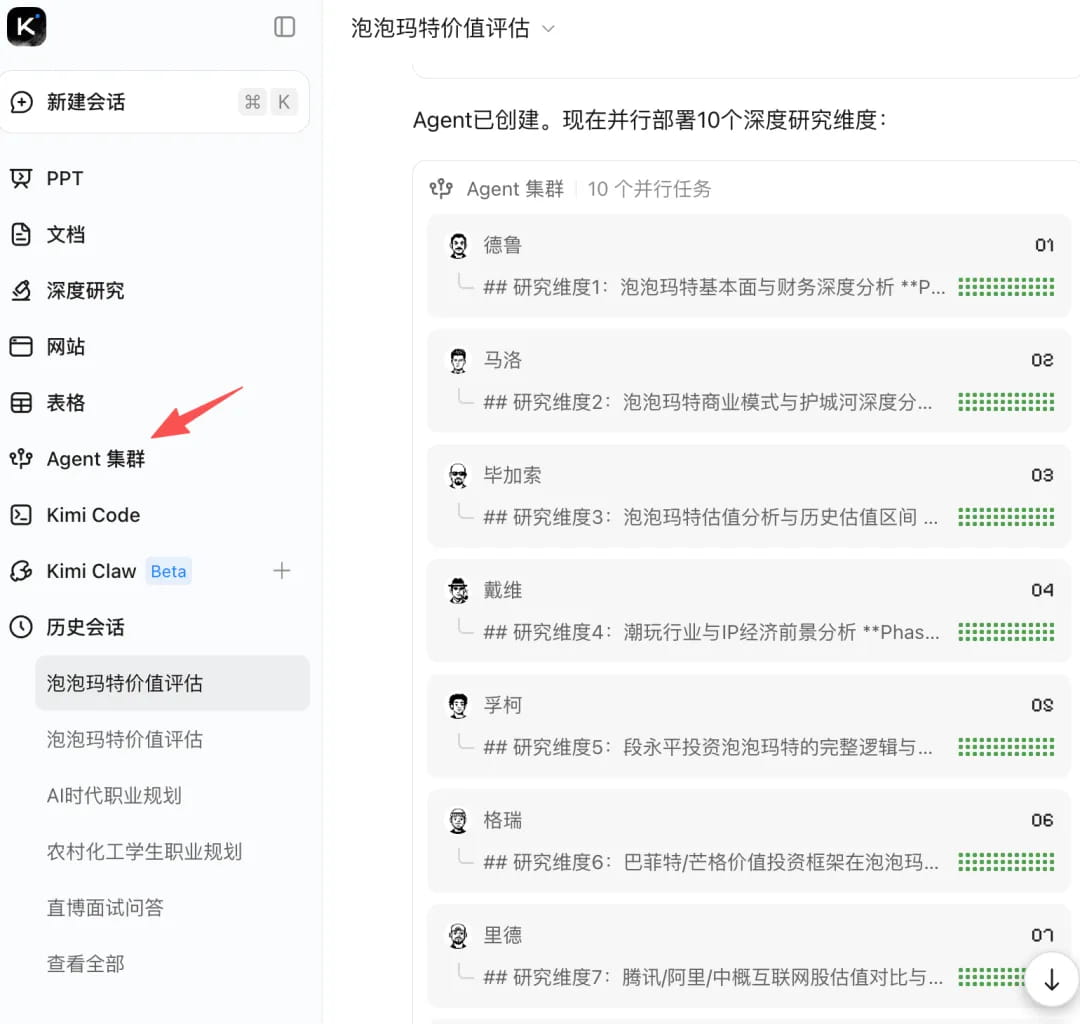
Task: Click the 表格 grid icon
Action: [21, 403]
